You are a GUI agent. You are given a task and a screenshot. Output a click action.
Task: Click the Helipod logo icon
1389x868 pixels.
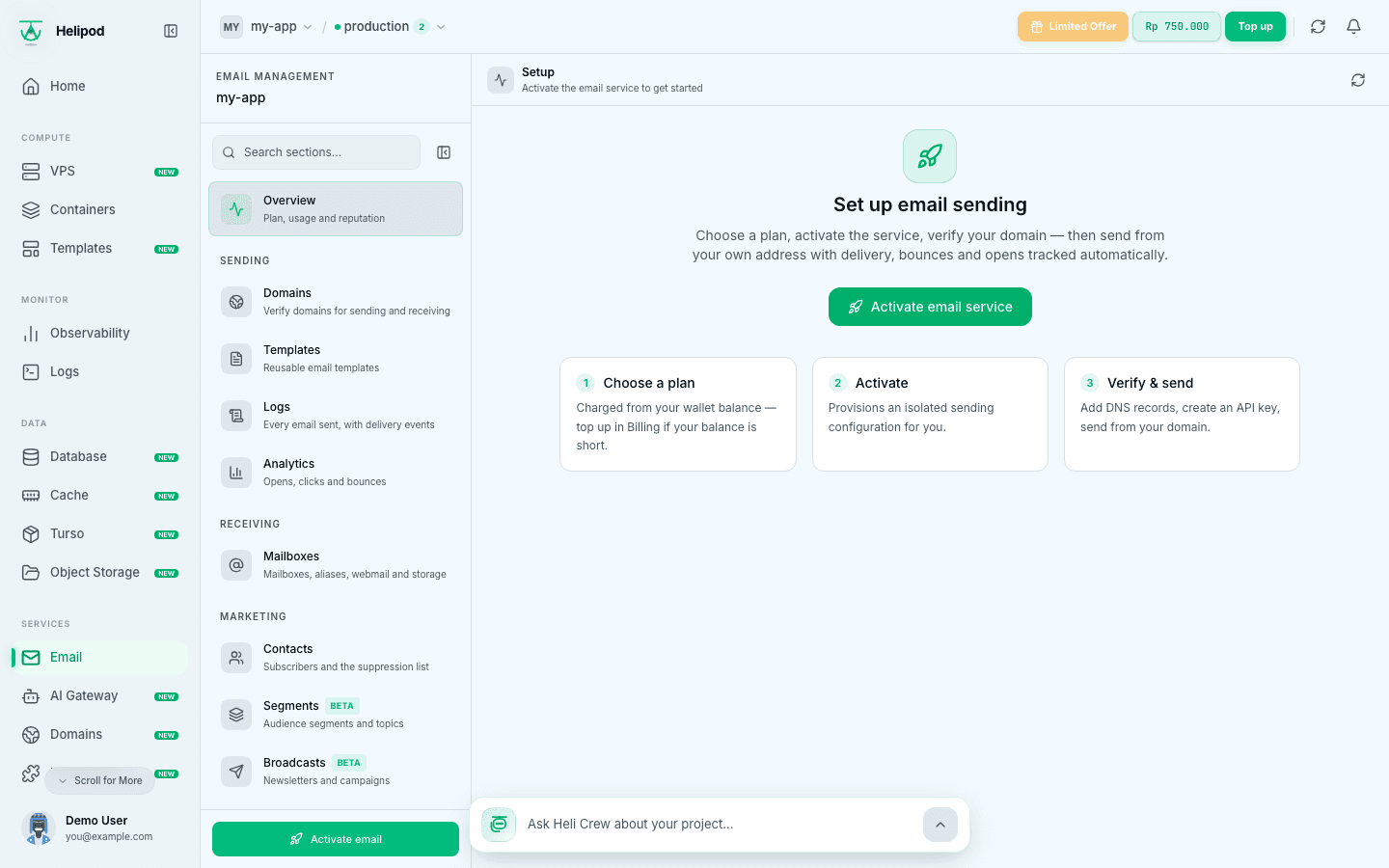point(31,32)
